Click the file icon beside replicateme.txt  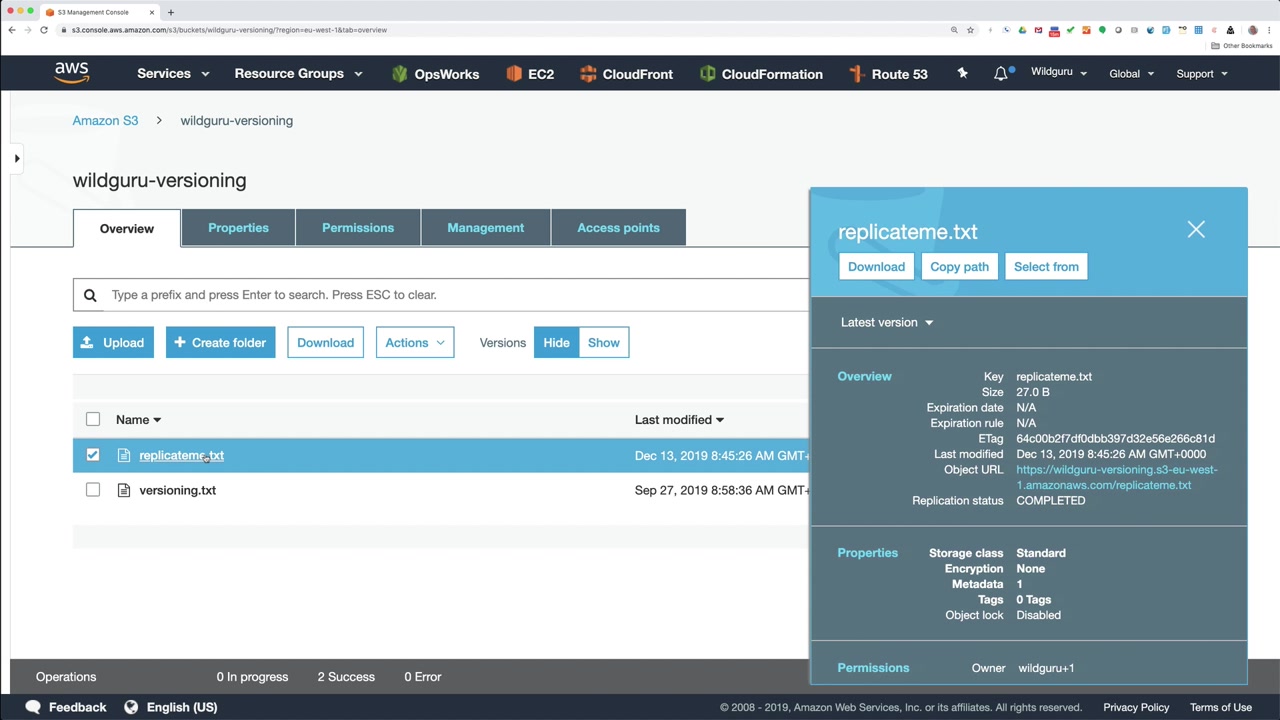(x=124, y=455)
